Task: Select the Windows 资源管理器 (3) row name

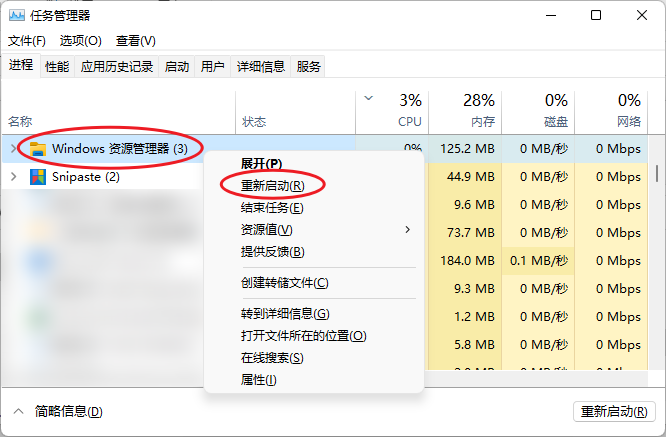Action: [120, 149]
